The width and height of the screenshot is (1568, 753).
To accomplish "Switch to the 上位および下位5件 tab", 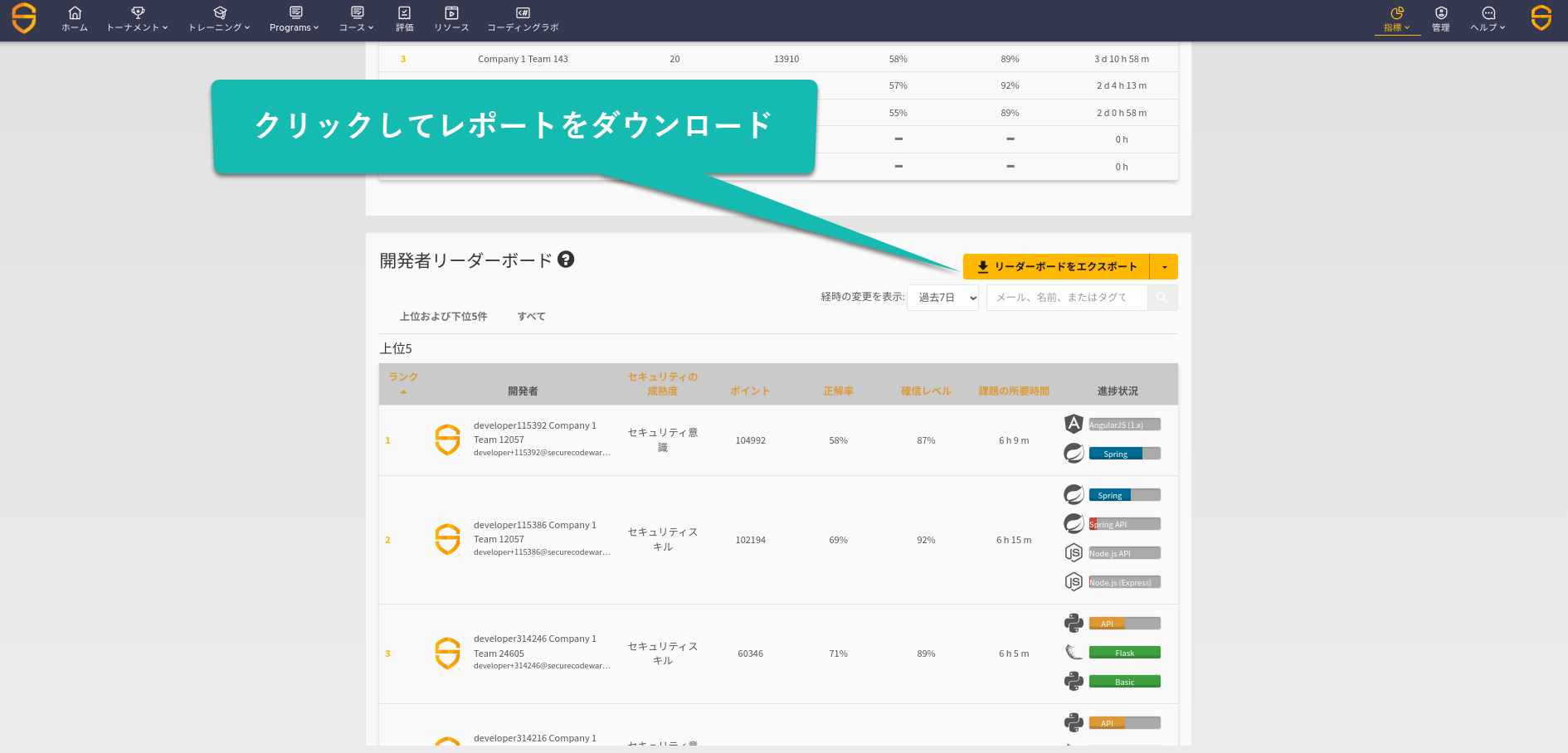I will coord(443,317).
